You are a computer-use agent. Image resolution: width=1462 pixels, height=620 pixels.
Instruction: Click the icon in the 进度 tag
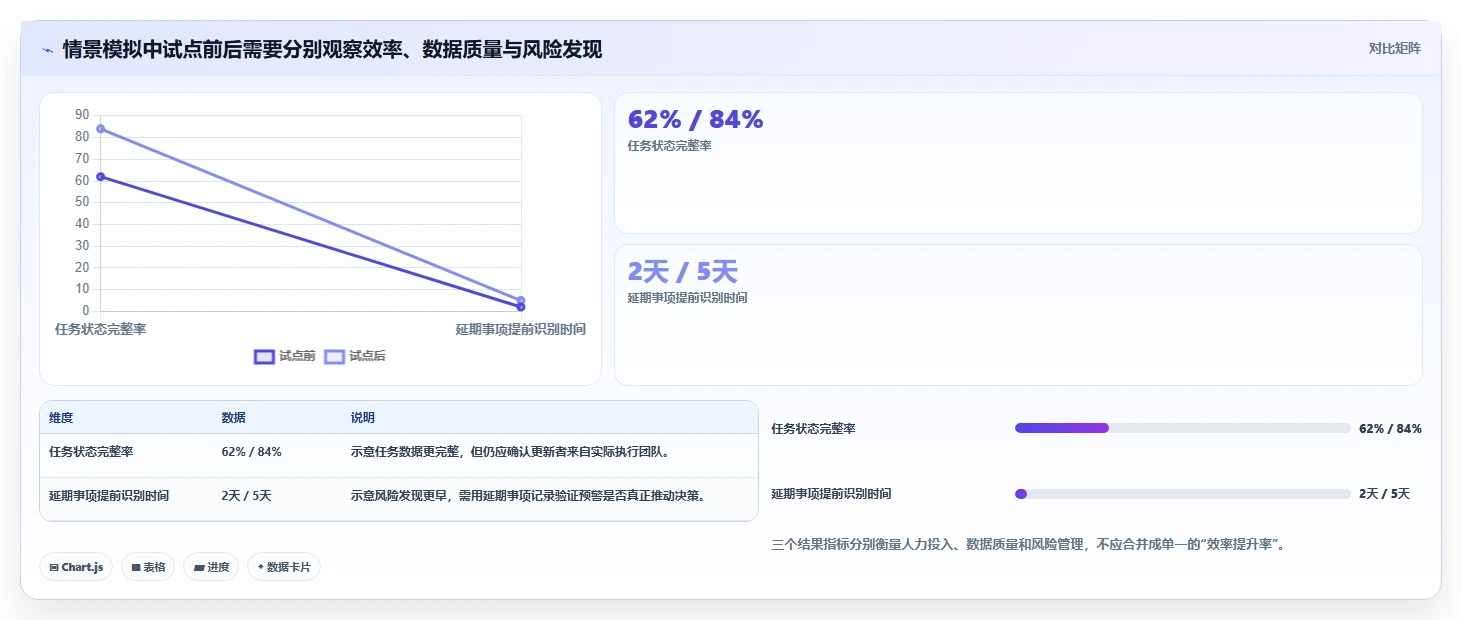coord(198,568)
